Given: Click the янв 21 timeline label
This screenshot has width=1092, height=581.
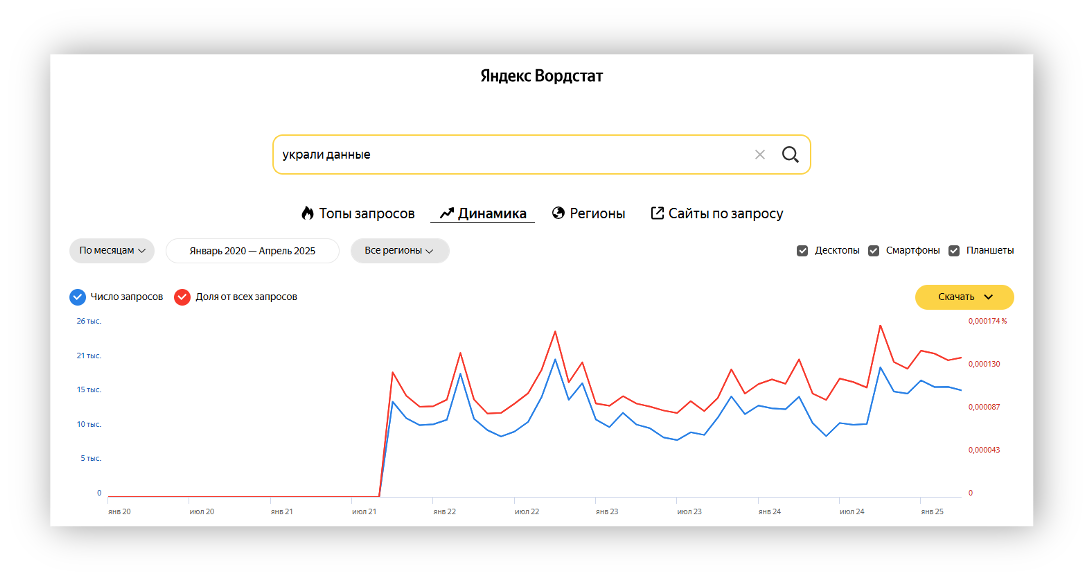Looking at the screenshot, I should click(282, 511).
